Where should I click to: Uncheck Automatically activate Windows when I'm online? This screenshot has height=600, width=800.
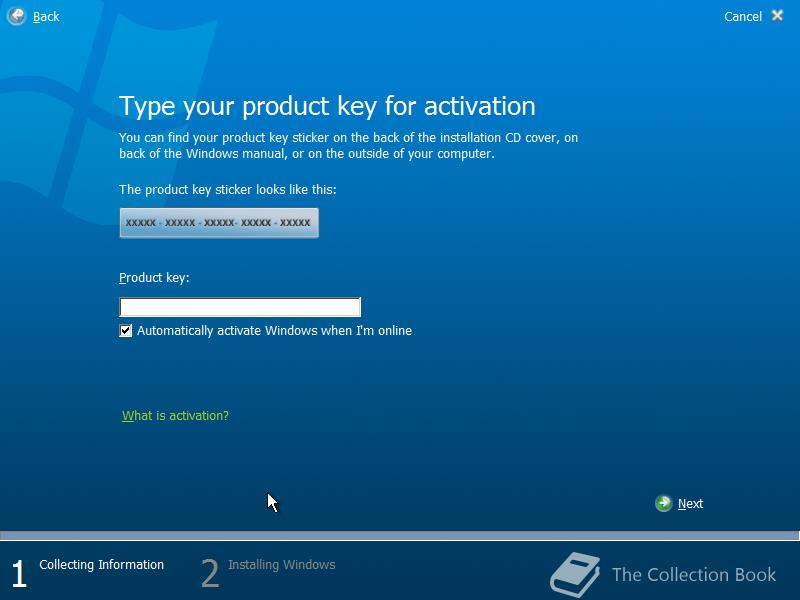click(126, 331)
